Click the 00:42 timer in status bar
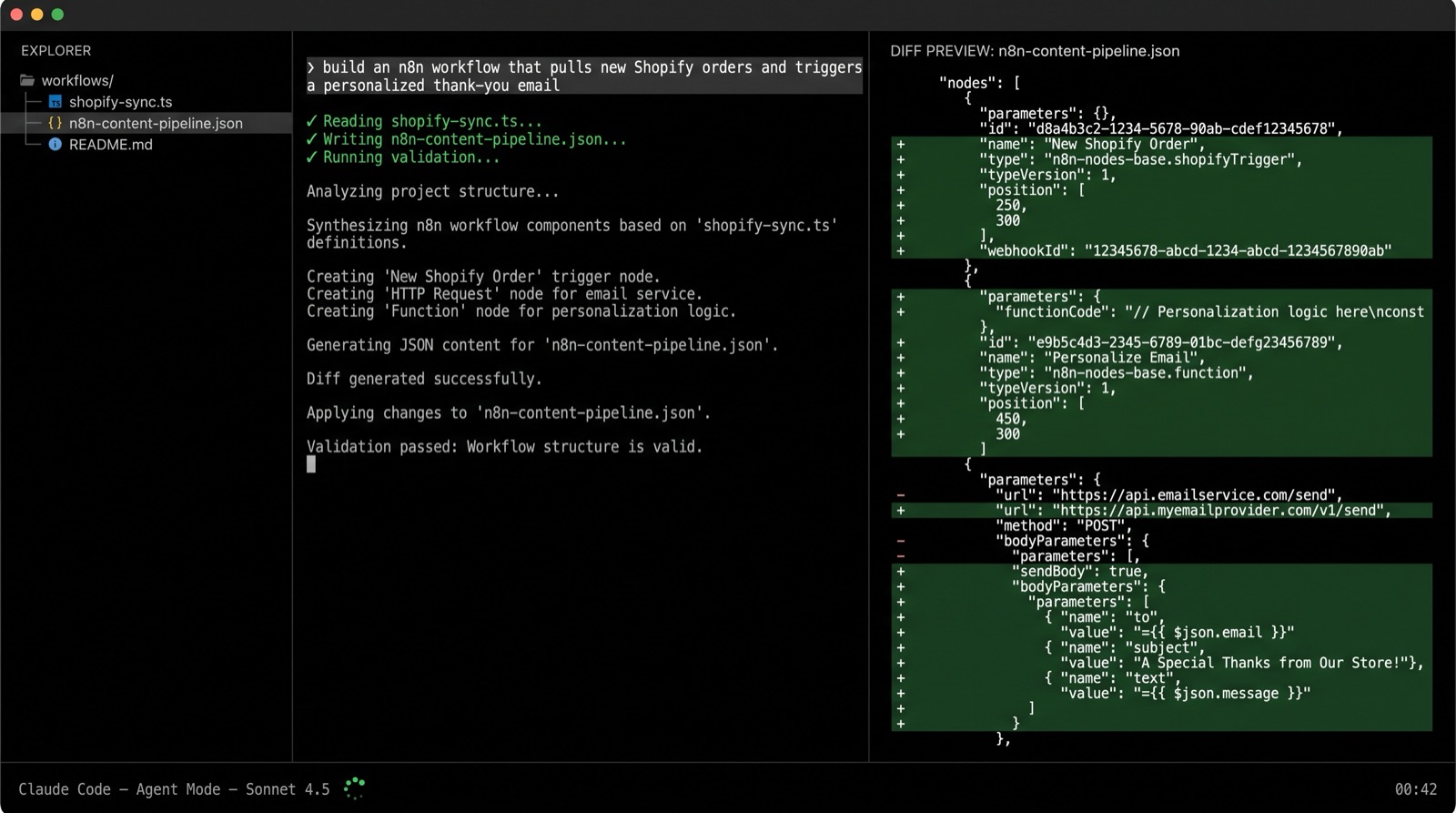This screenshot has height=813, width=1456. point(1416,789)
